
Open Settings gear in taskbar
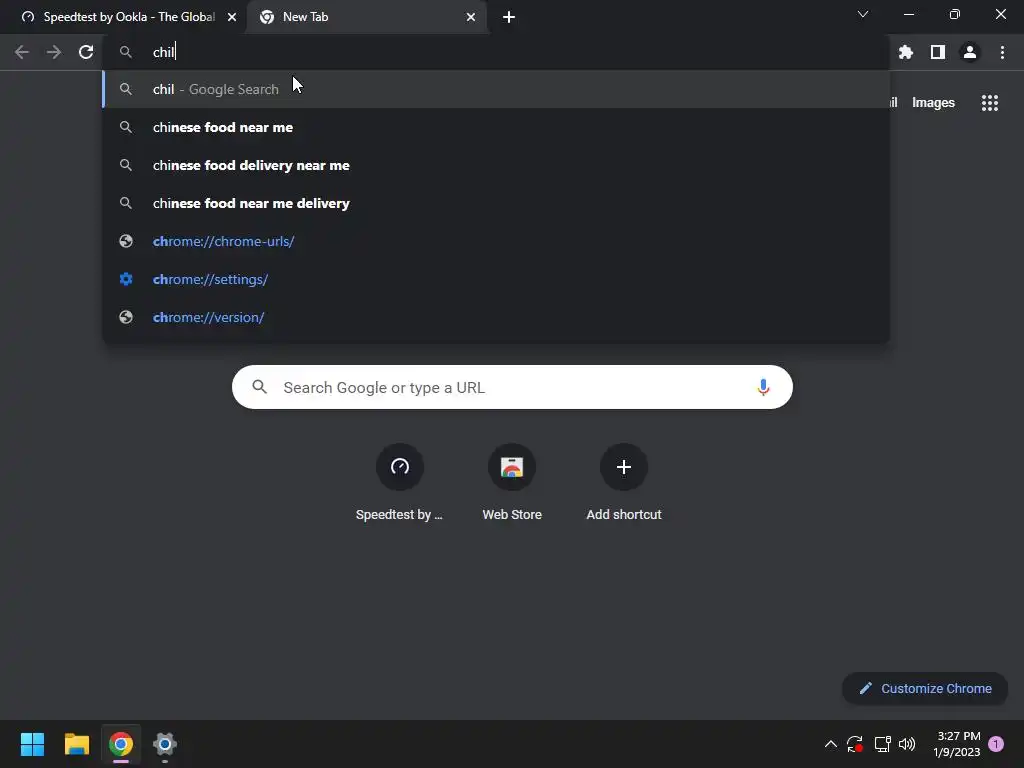pos(165,744)
